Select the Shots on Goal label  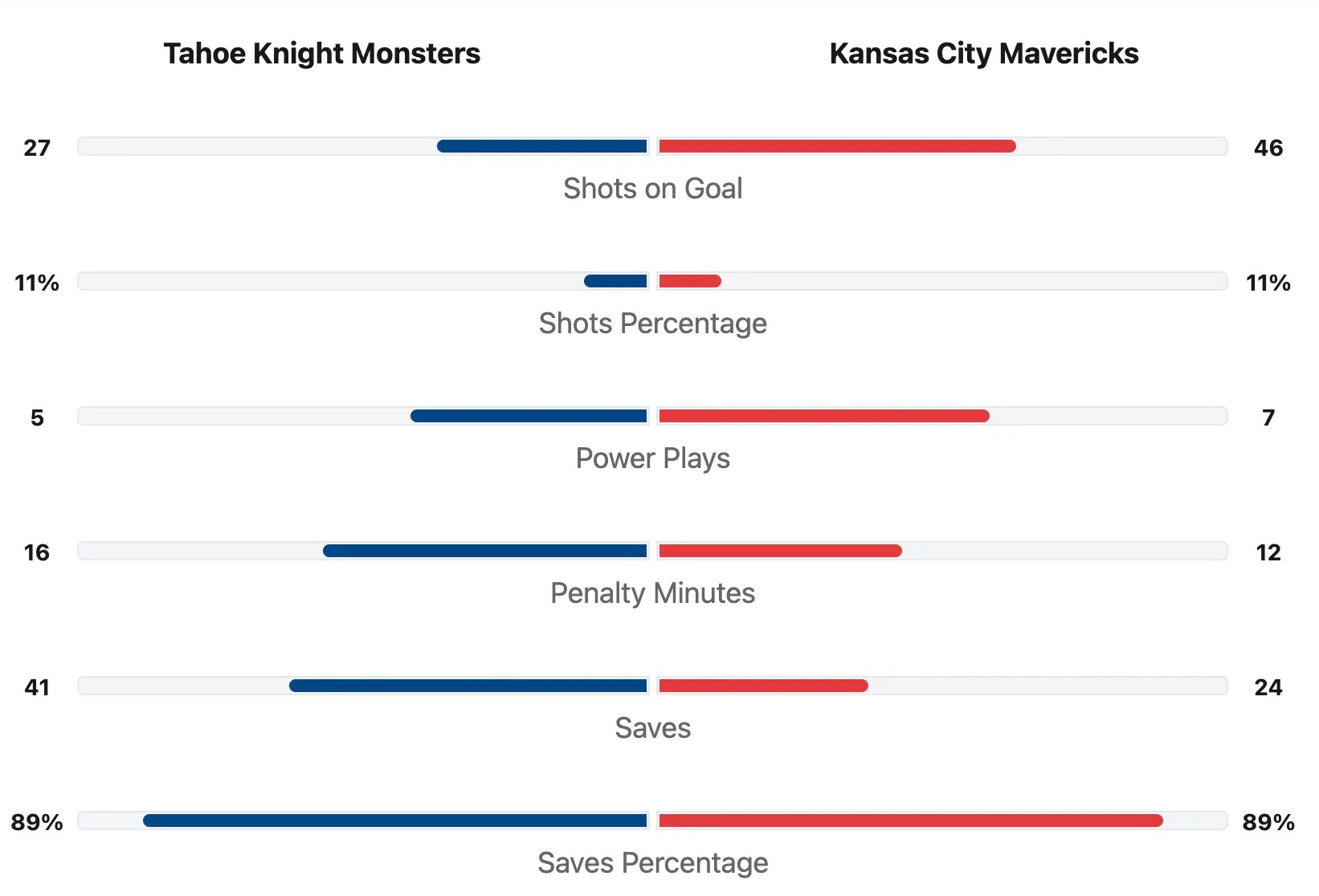[652, 189]
